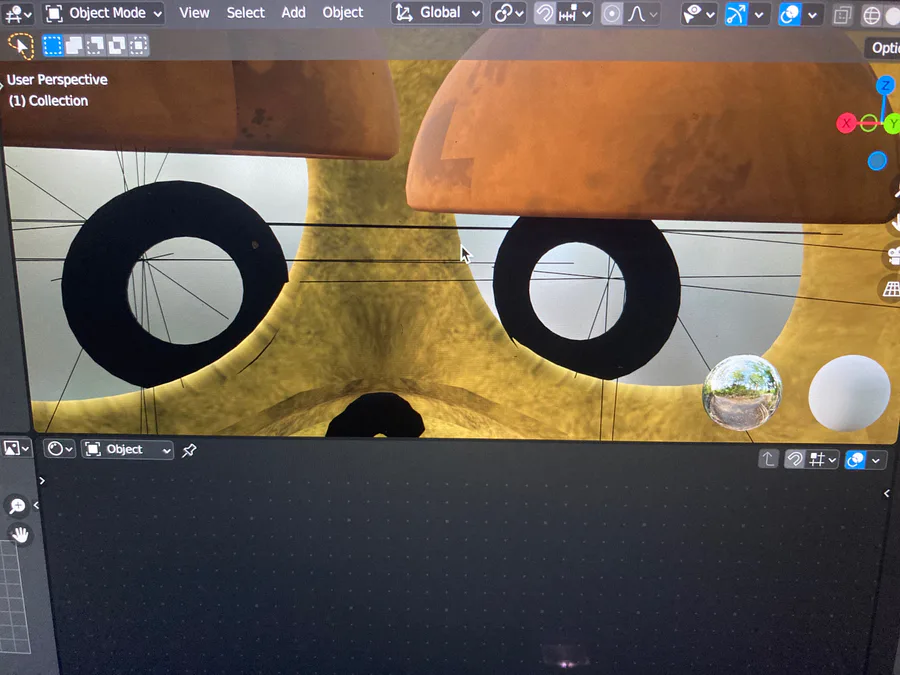This screenshot has height=675, width=900.
Task: Switch perspective/orthographic with the grid icon
Action: click(892, 289)
